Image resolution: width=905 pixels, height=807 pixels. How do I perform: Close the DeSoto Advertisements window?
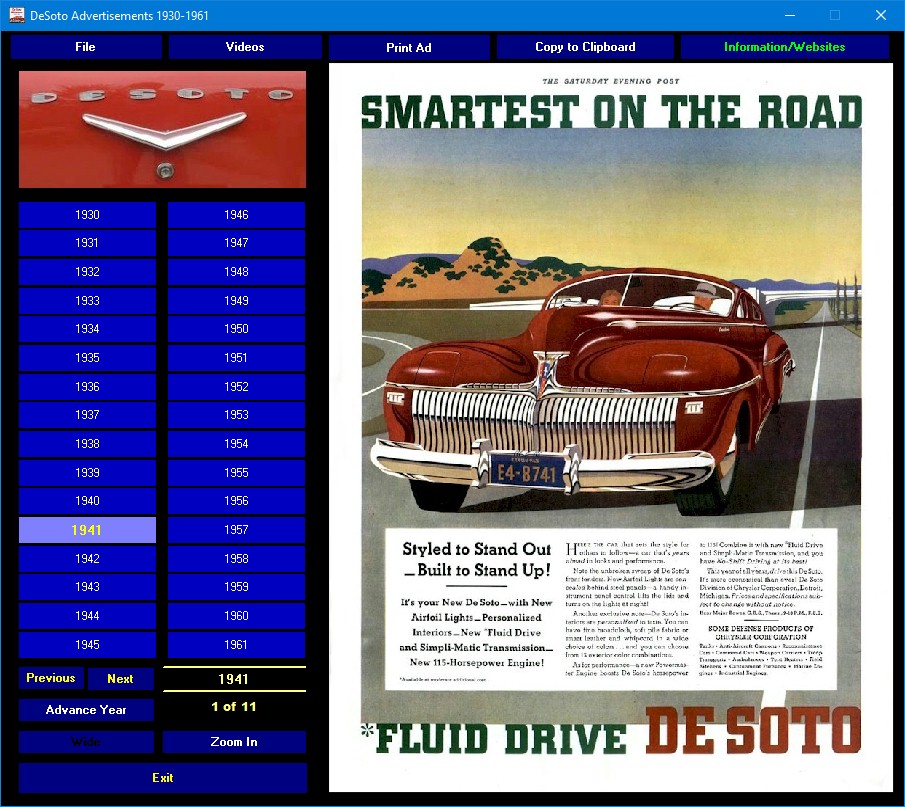point(881,15)
